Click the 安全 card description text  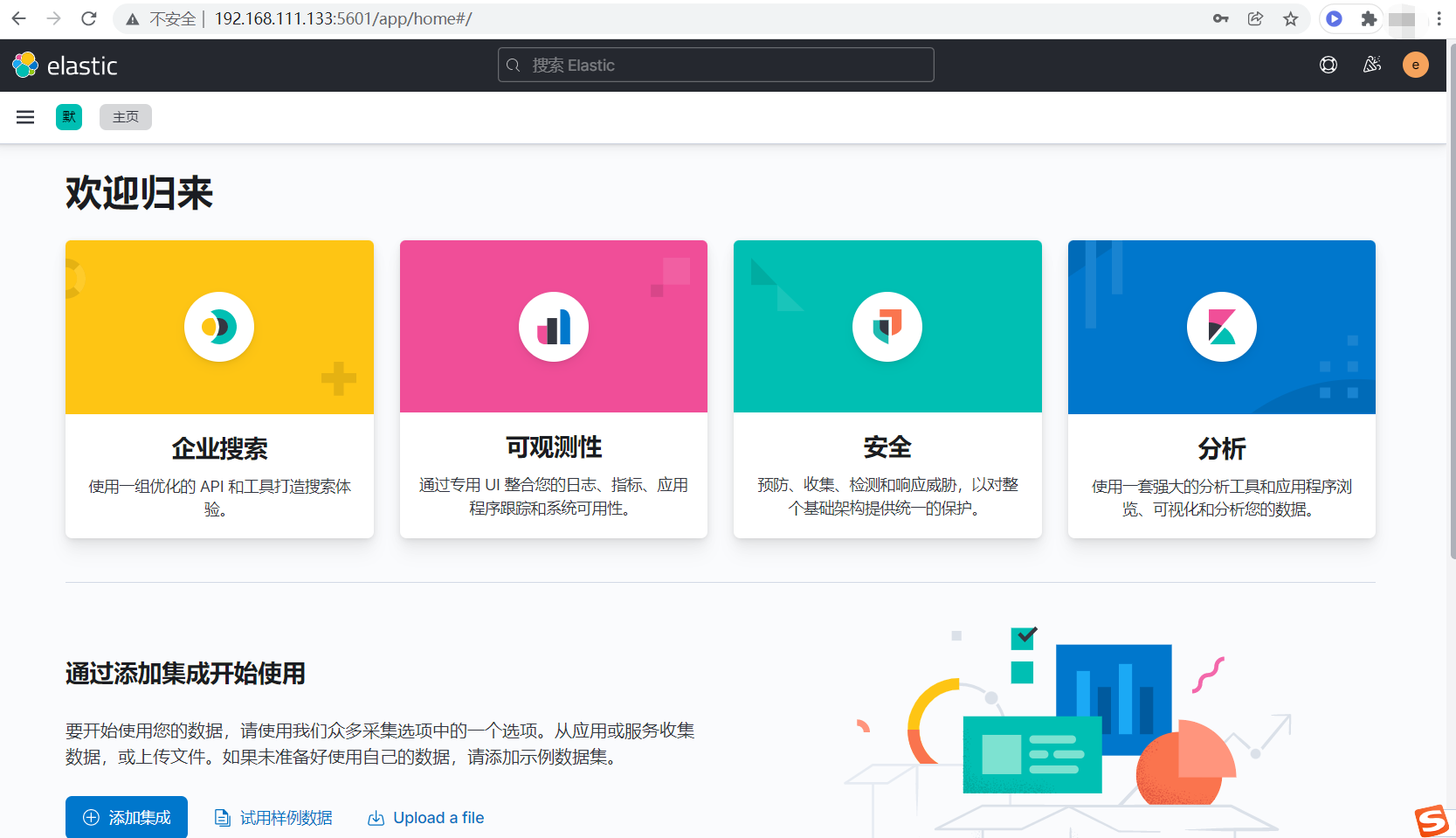coord(887,496)
